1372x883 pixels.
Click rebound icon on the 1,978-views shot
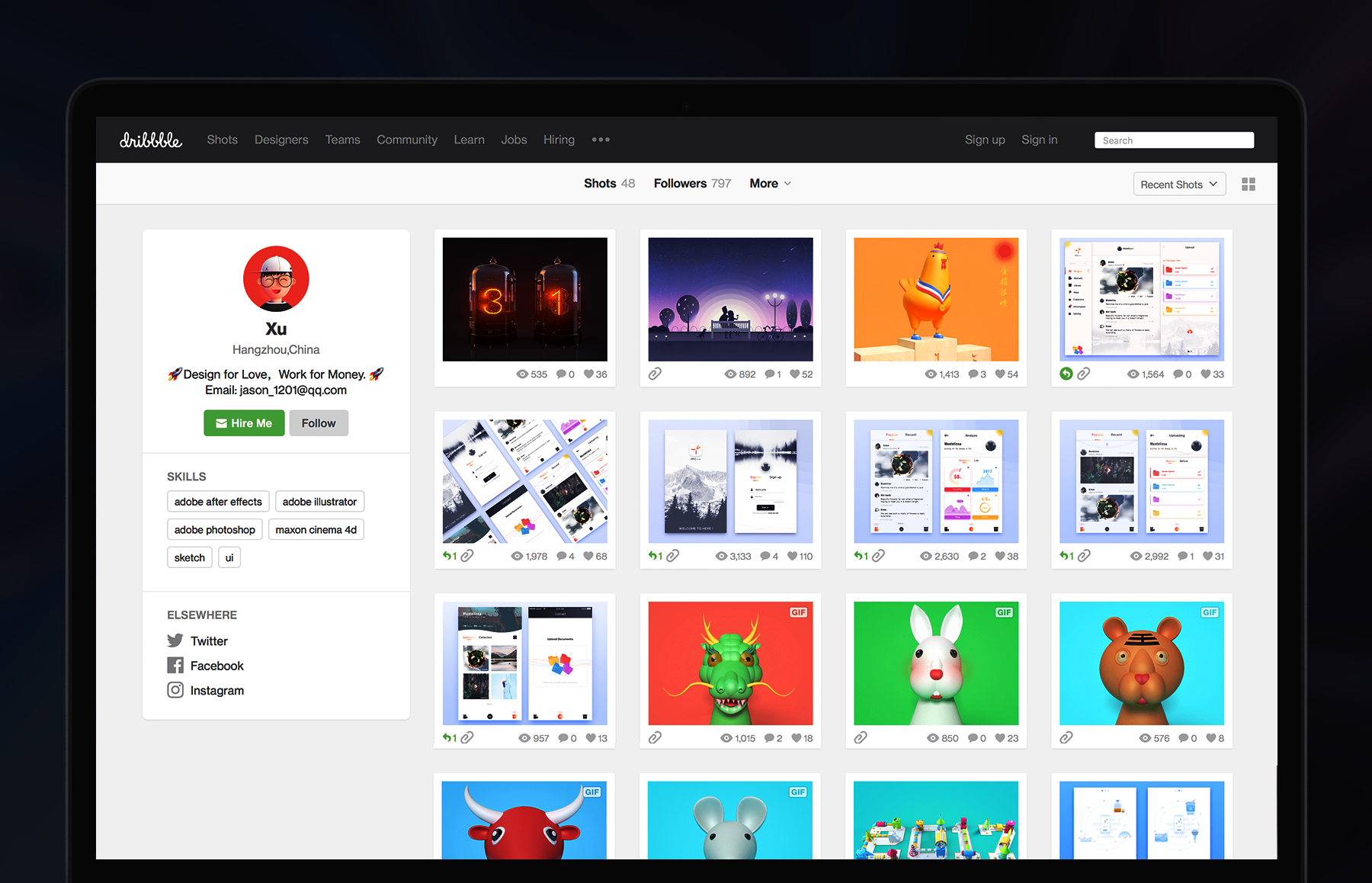tap(450, 556)
